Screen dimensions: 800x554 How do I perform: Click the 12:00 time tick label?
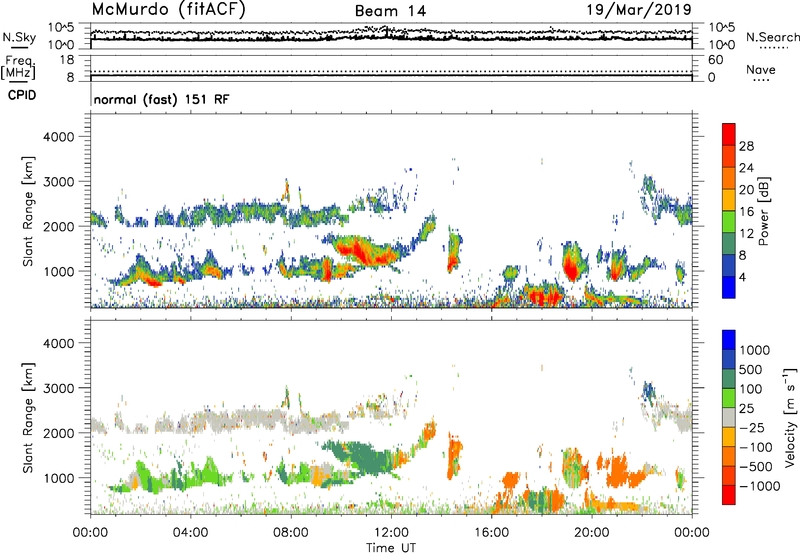pos(391,533)
